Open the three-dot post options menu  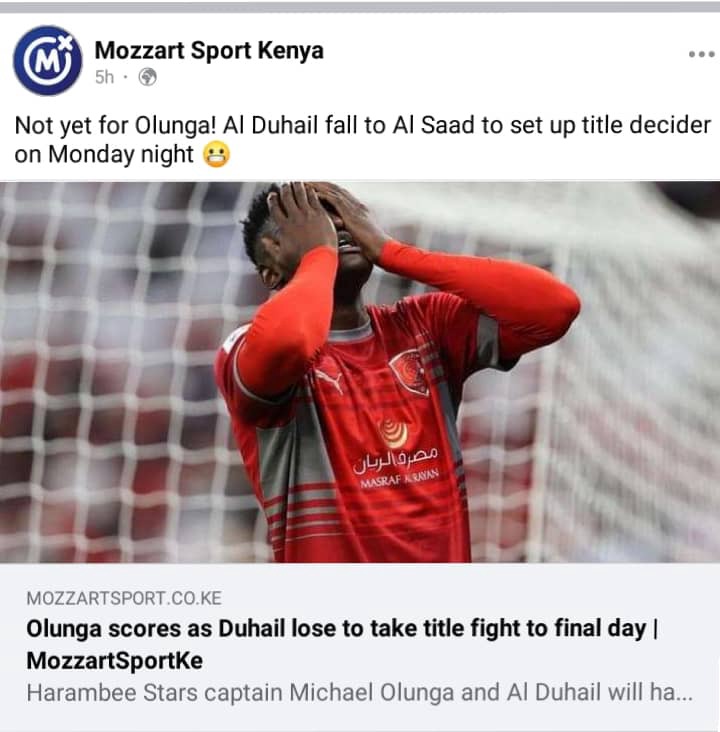click(x=701, y=54)
